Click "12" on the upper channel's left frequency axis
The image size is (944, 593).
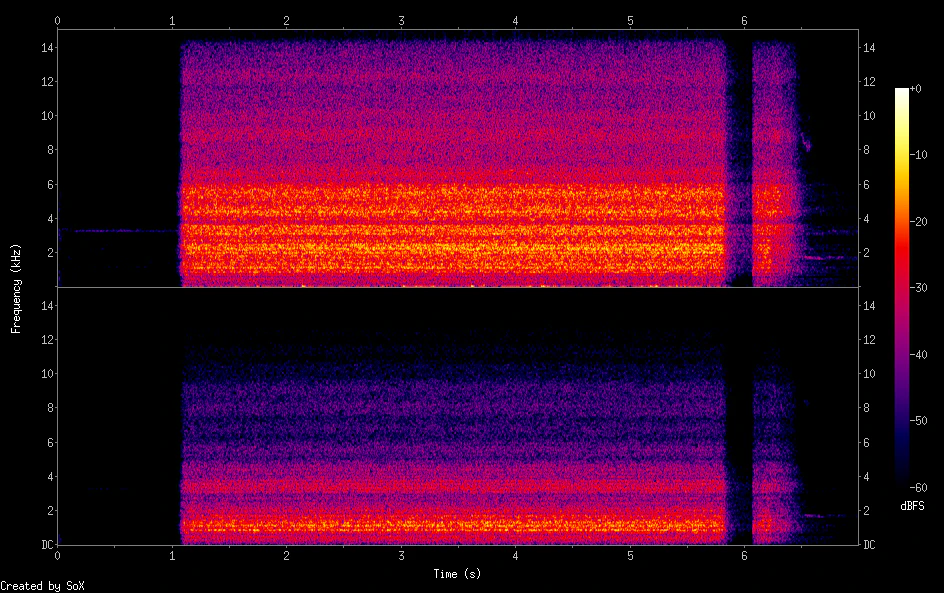(47, 82)
